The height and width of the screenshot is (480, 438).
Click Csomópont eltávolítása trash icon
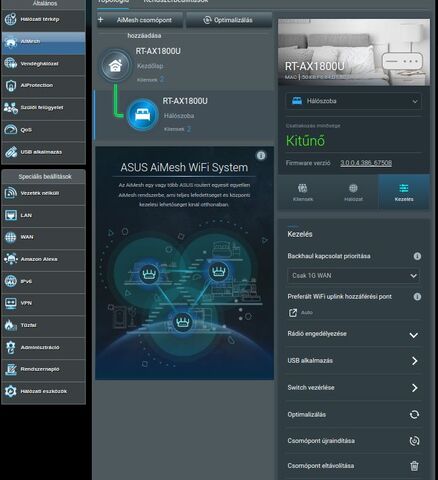[414, 466]
